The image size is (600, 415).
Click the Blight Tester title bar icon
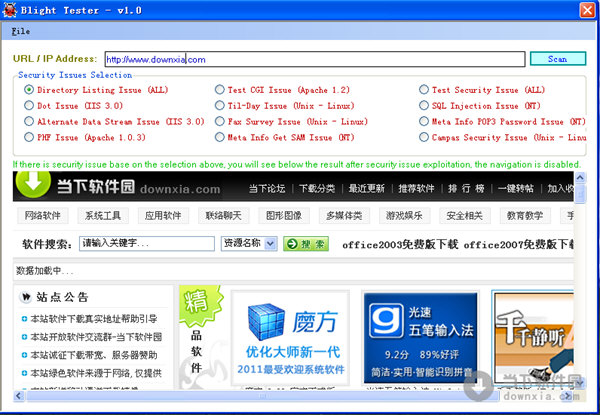point(11,10)
